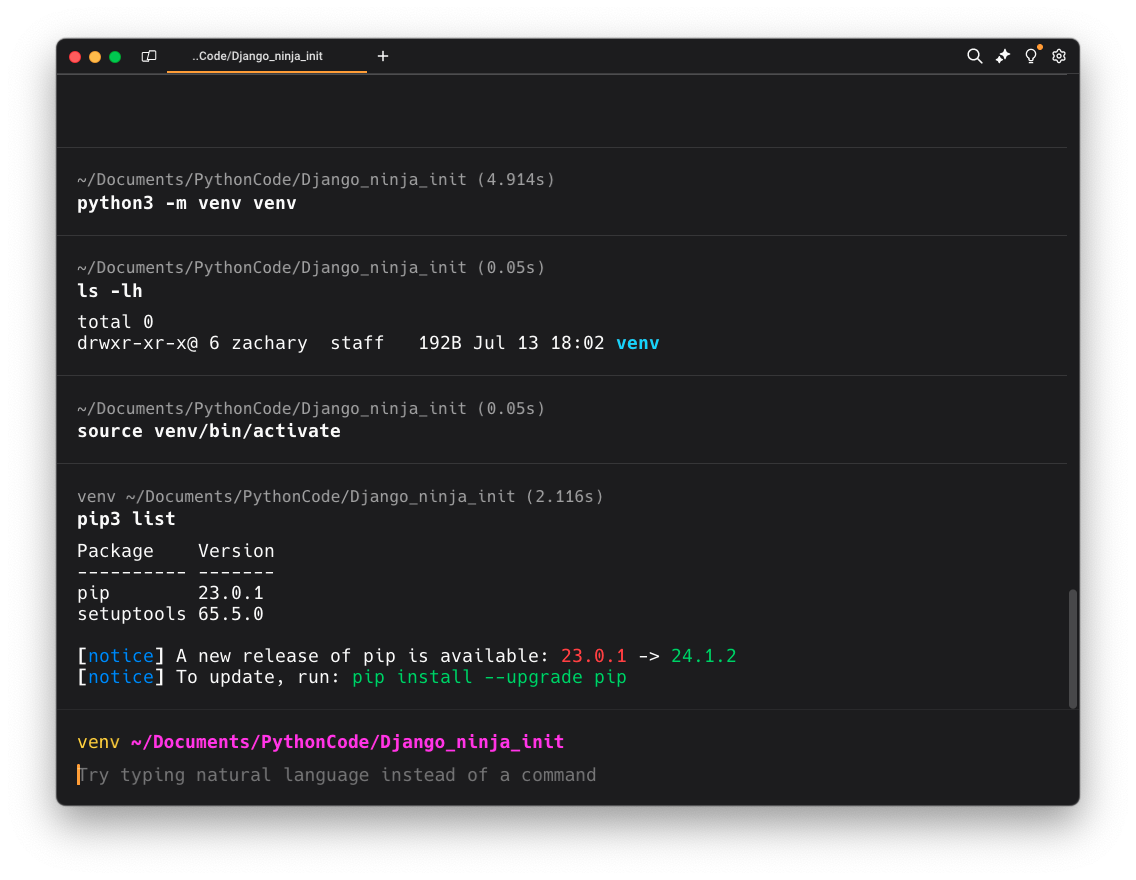Select the ..Code/Django_ninja_init tab
1136x880 pixels.
(258, 56)
